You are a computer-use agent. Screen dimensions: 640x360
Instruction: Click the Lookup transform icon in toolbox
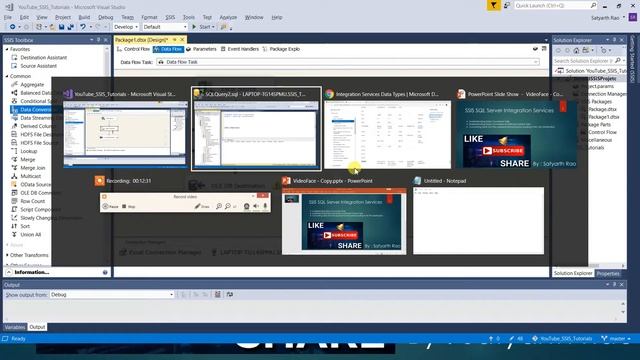pos(14,151)
